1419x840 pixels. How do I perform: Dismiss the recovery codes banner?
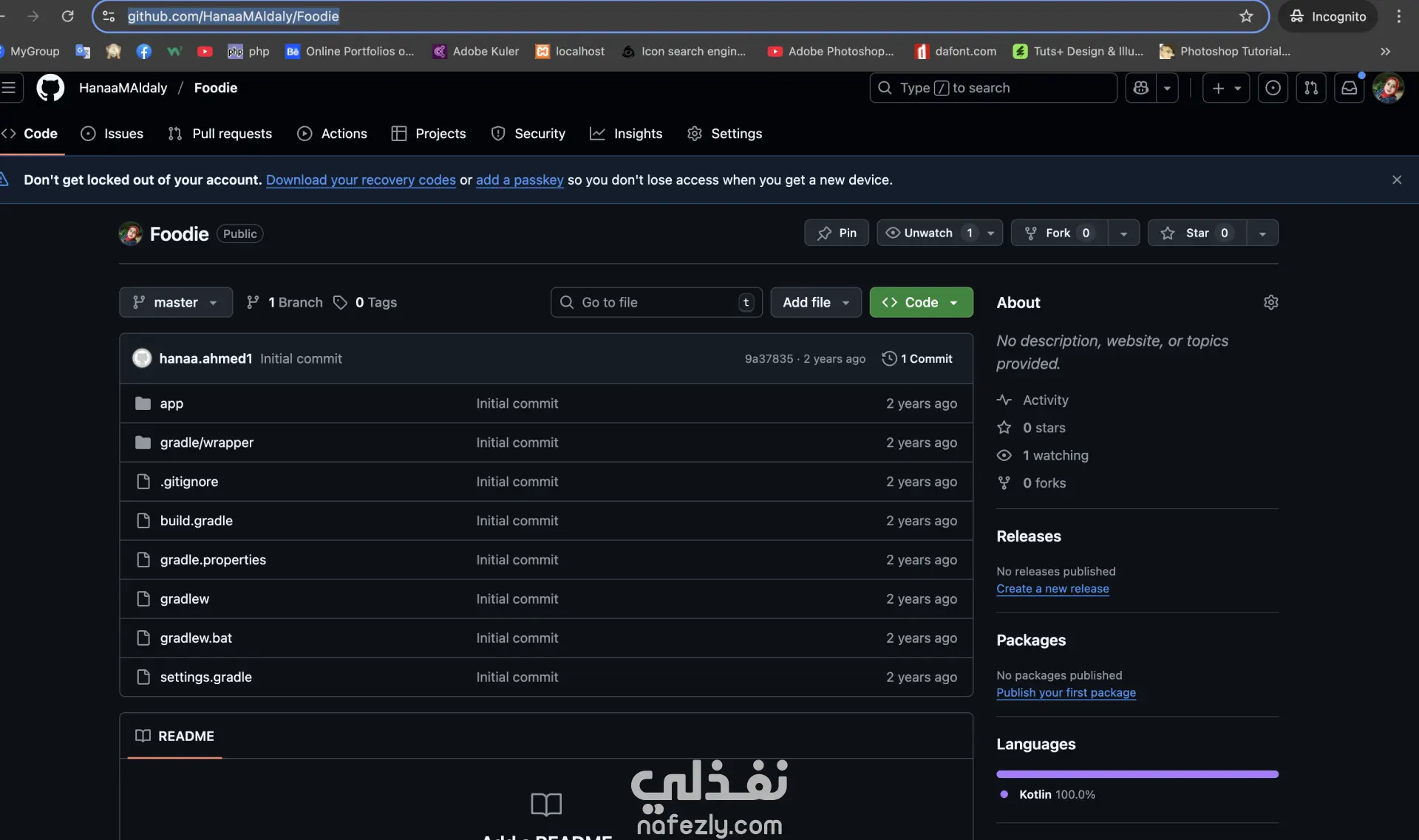pos(1396,180)
